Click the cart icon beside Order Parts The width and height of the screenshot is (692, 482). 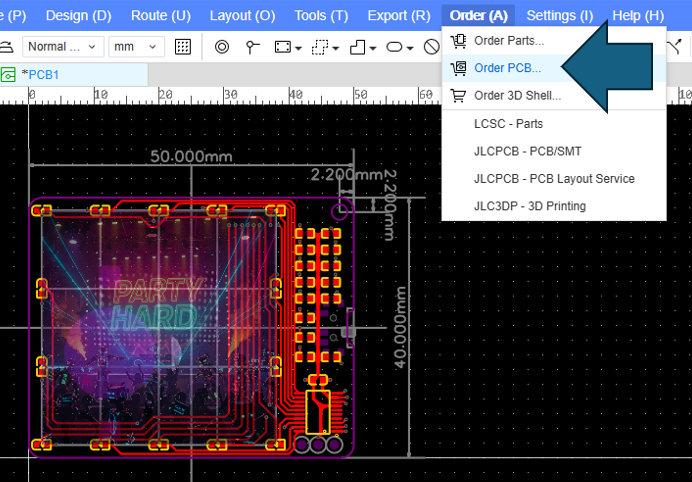coord(459,41)
